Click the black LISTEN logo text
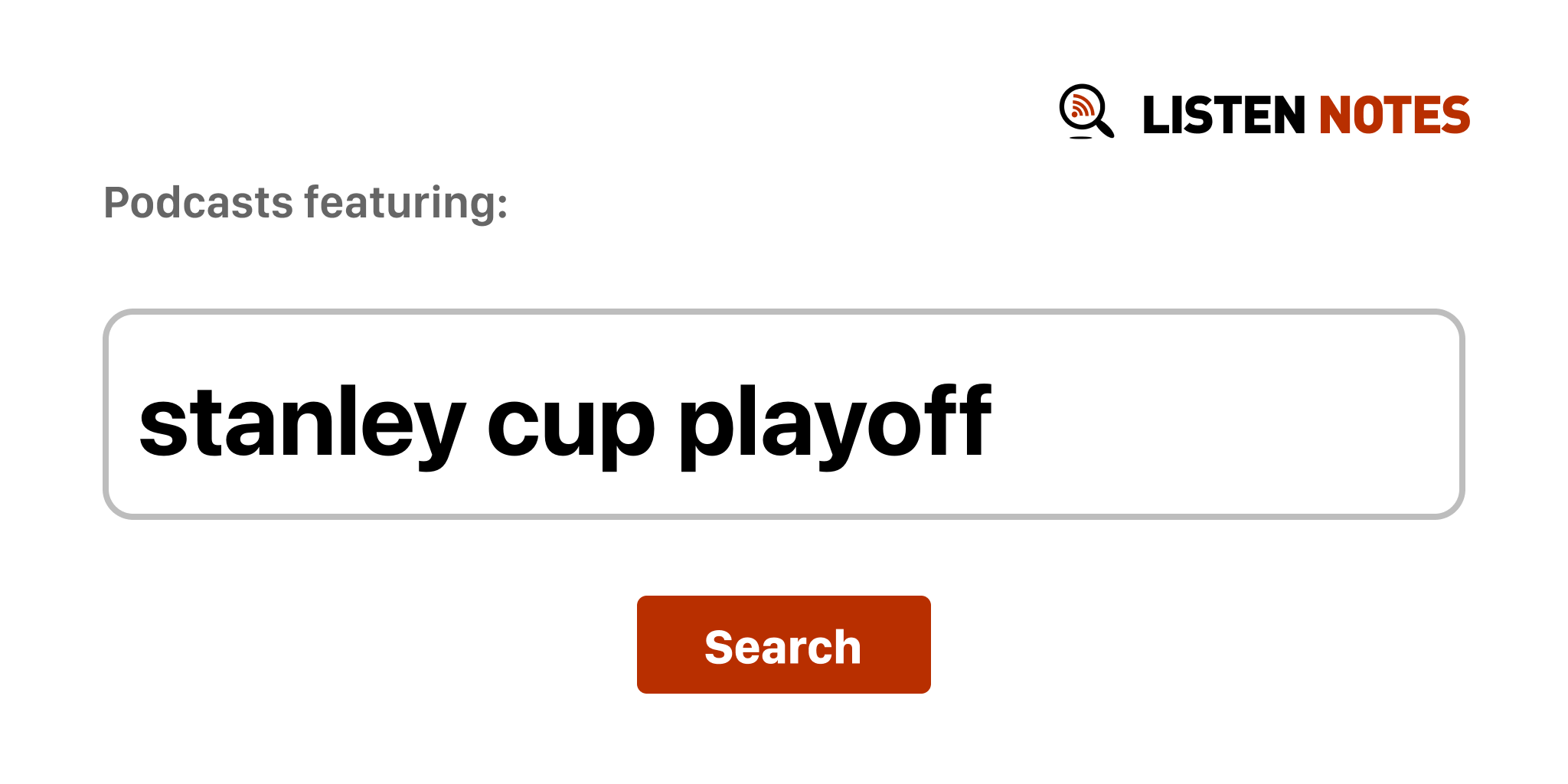This screenshot has height=784, width=1568. click(1223, 116)
